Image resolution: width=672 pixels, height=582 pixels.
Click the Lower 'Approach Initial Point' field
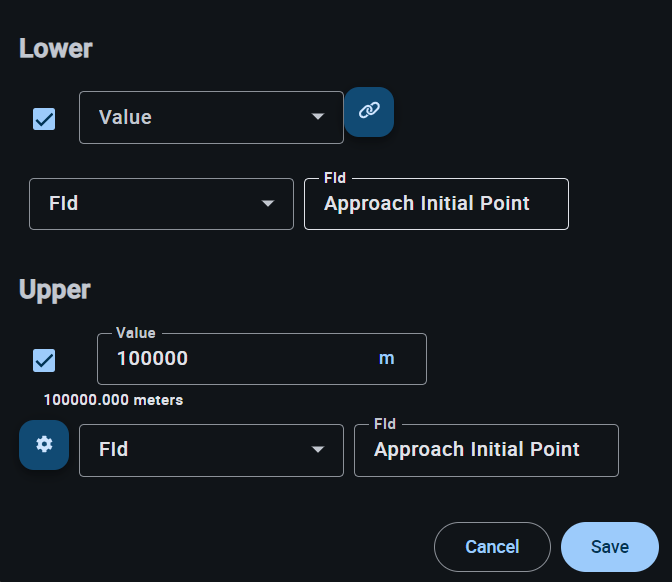(435, 204)
